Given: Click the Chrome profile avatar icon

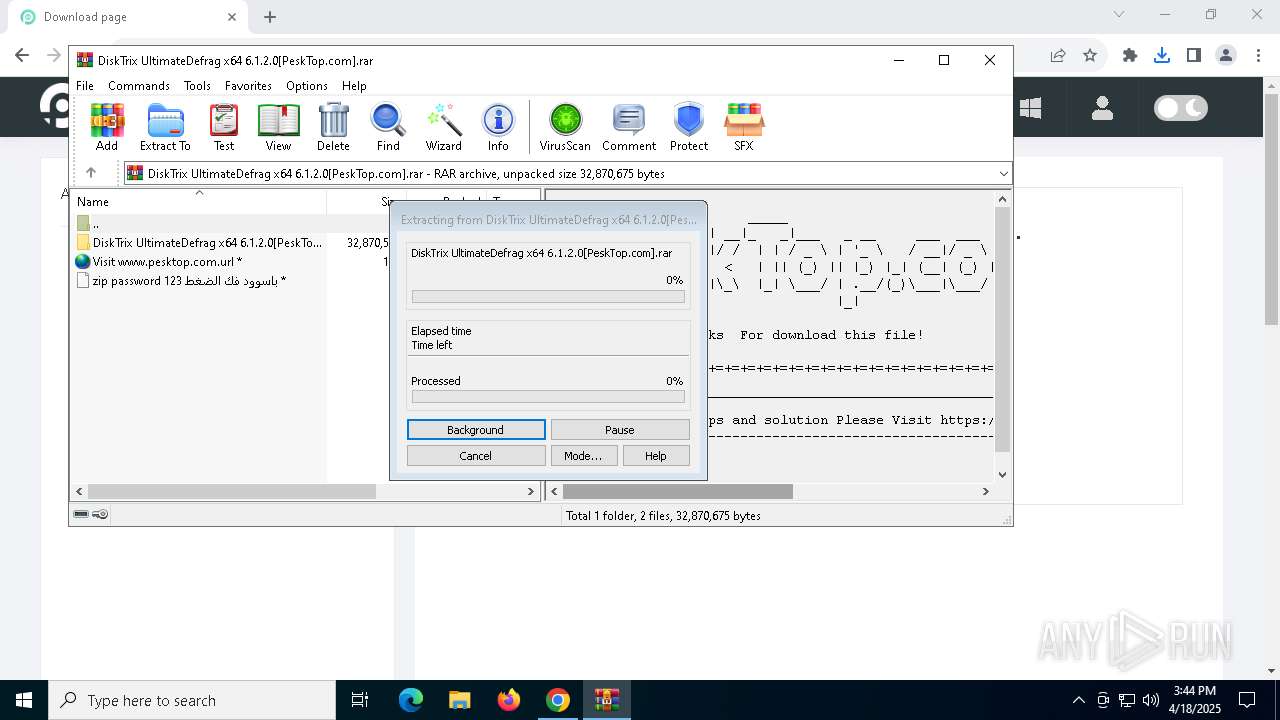Looking at the screenshot, I should (1226, 56).
